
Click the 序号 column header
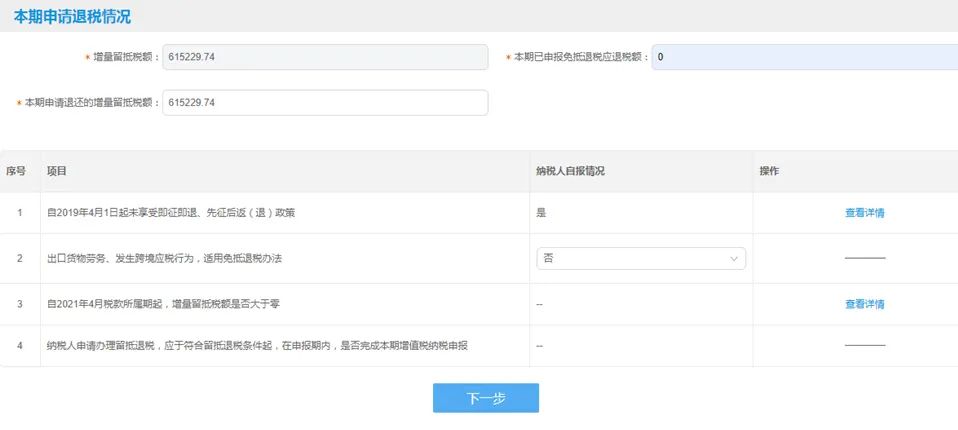pos(16,172)
